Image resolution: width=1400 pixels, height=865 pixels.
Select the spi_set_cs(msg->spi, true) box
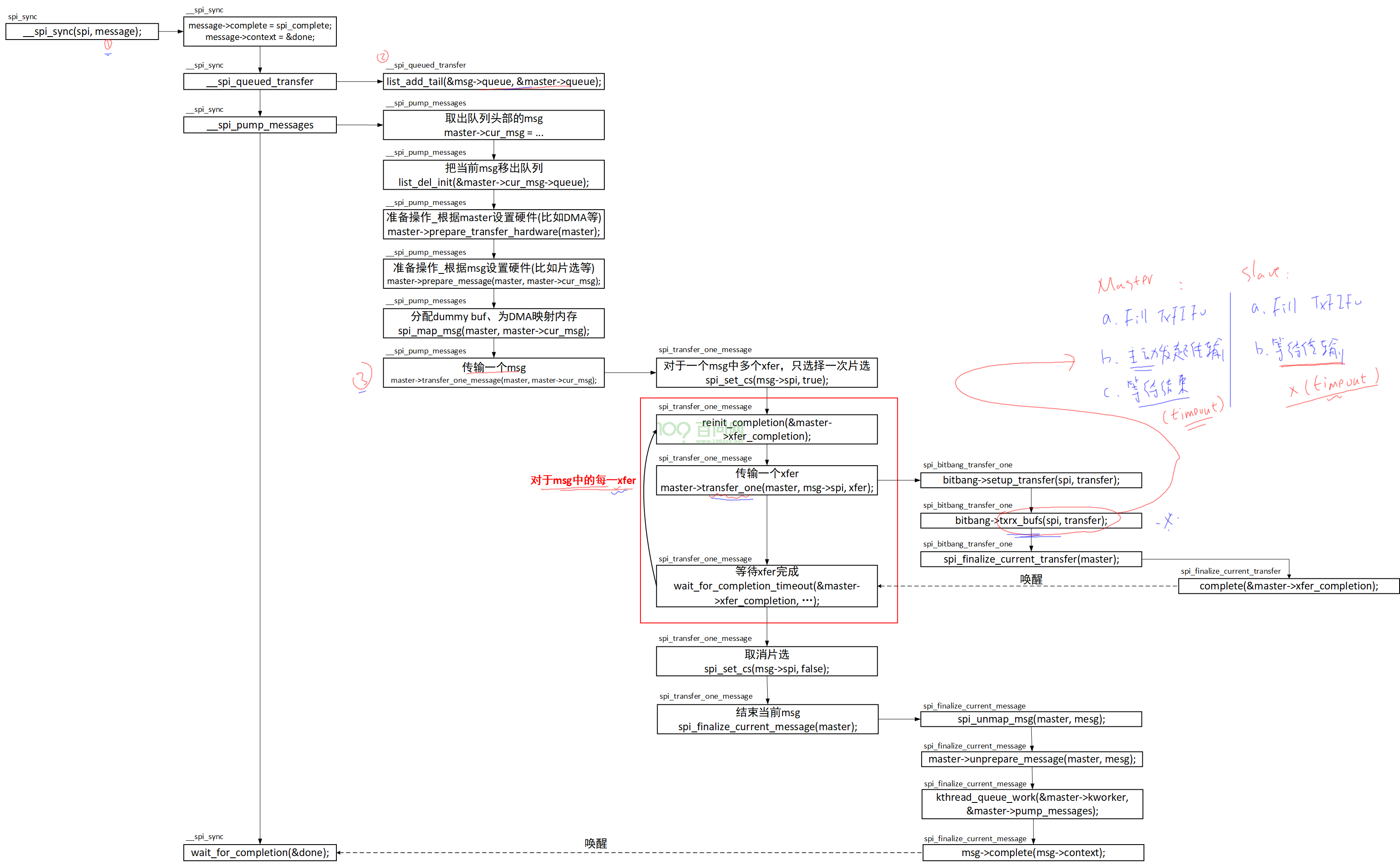pos(767,373)
